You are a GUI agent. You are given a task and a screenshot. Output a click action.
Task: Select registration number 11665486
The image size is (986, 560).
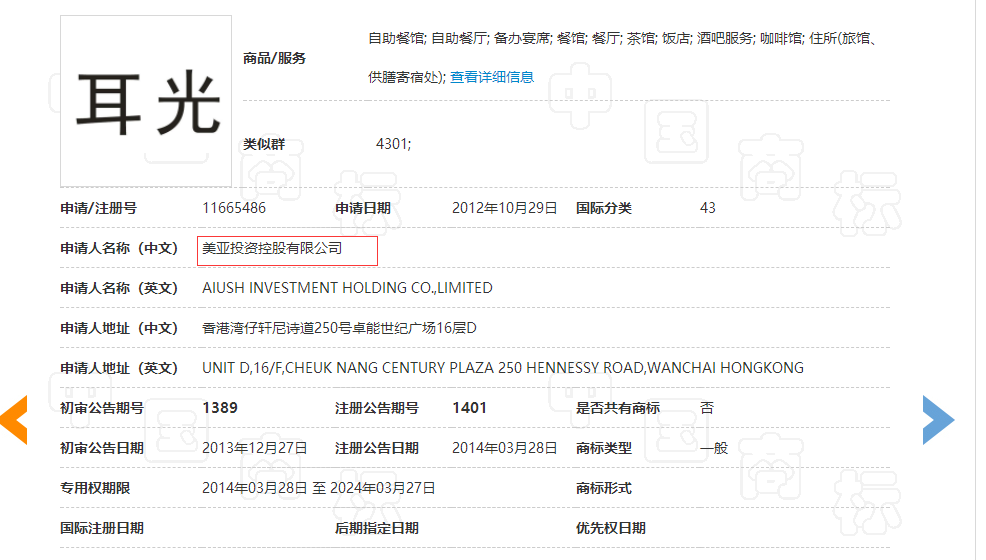(234, 208)
